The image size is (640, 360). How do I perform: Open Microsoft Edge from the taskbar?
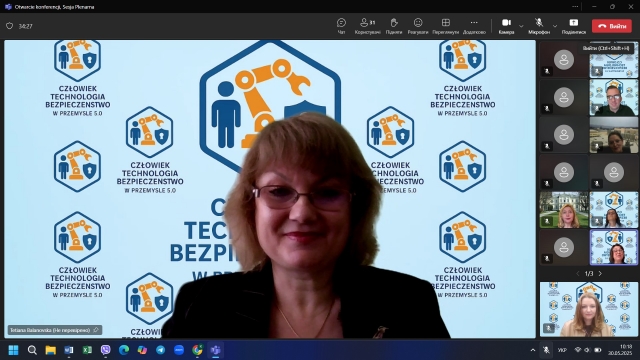click(124, 350)
